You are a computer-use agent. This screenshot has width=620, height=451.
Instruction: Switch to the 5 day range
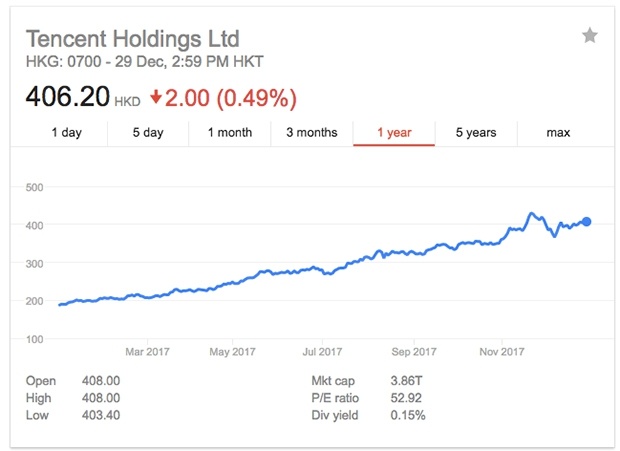point(148,132)
